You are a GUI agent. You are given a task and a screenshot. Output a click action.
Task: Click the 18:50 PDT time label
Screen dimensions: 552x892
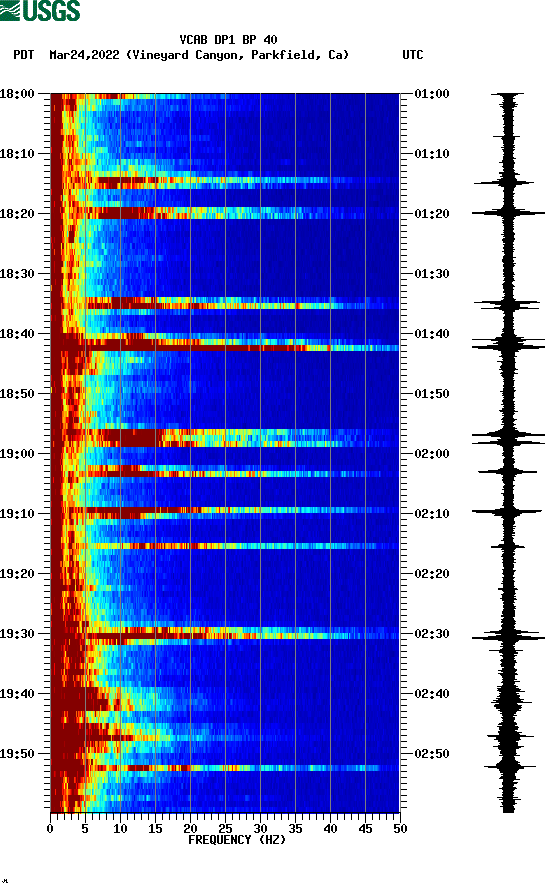(17, 394)
